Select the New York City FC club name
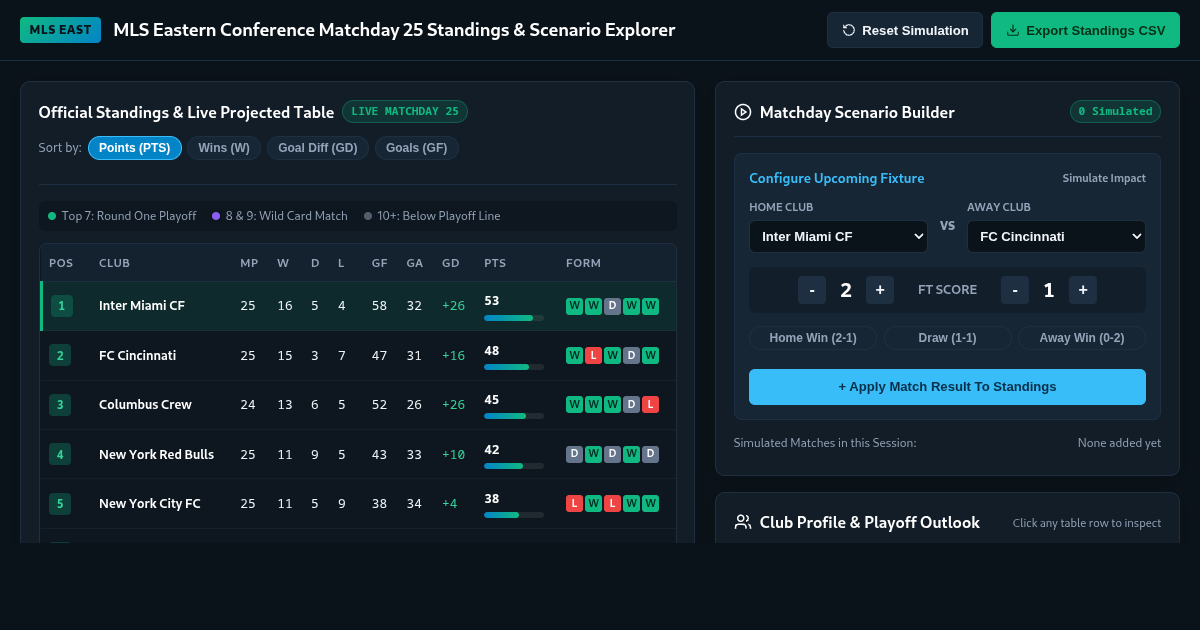 [x=150, y=504]
